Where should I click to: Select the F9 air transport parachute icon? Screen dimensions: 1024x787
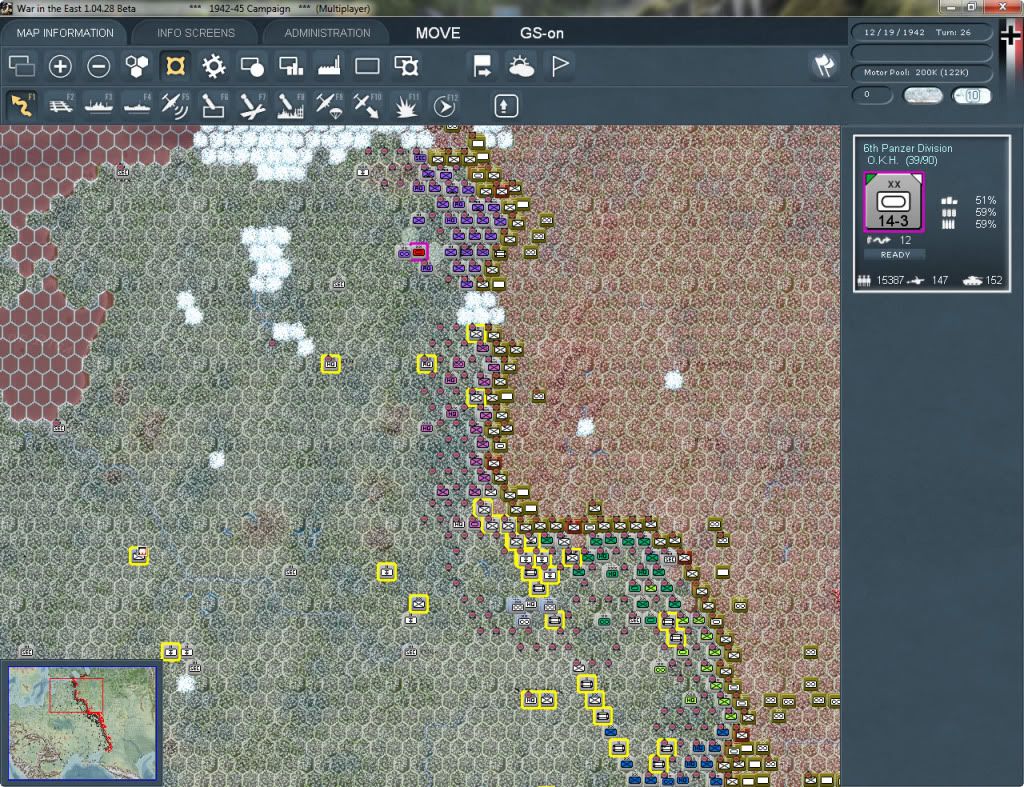click(x=329, y=105)
